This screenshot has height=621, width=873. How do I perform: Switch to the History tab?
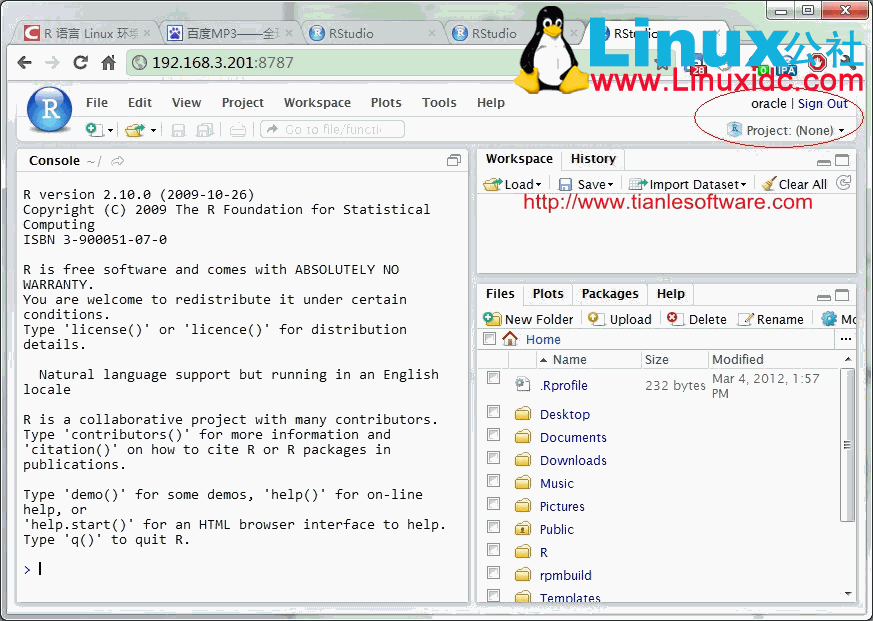[x=593, y=158]
